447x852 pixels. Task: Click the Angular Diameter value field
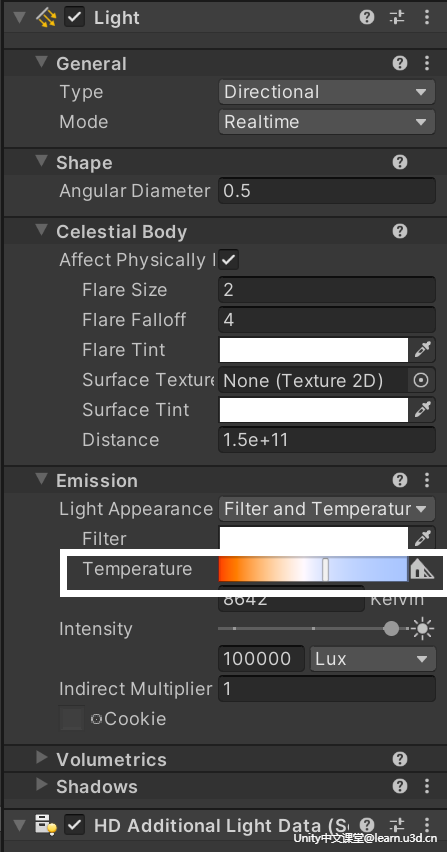pyautogui.click(x=326, y=191)
